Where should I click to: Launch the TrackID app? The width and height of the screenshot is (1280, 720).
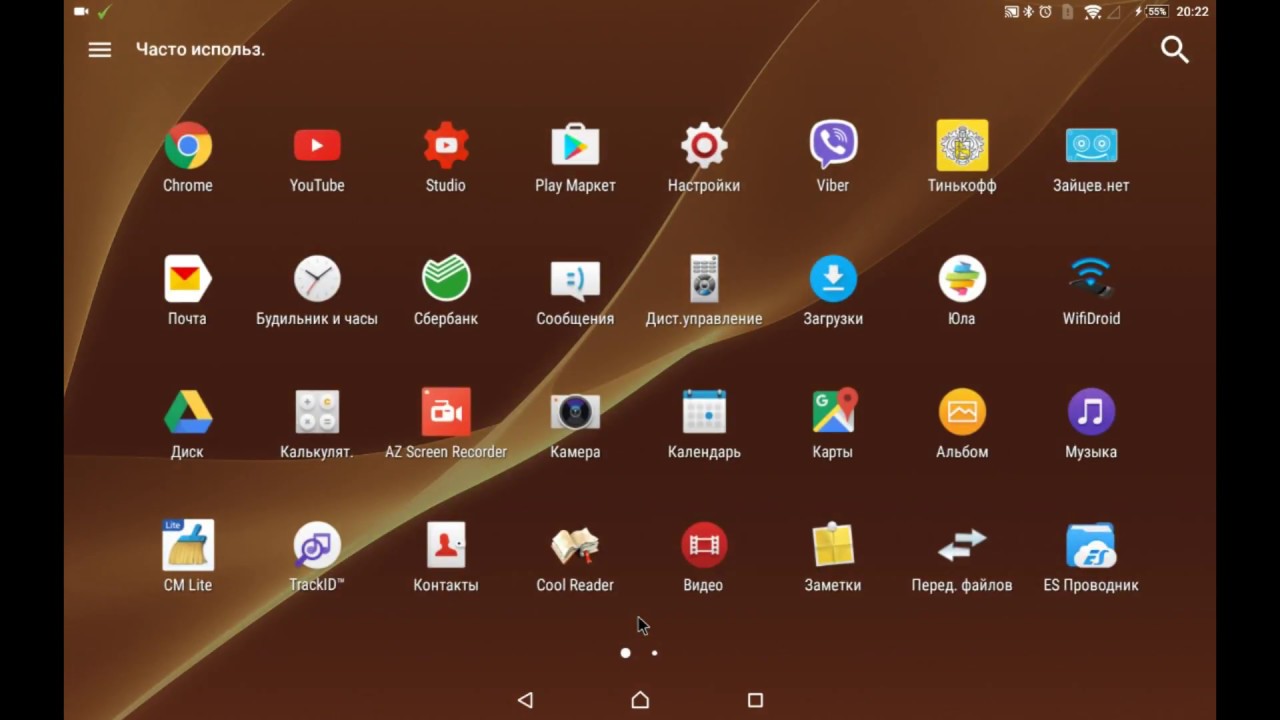(x=317, y=545)
